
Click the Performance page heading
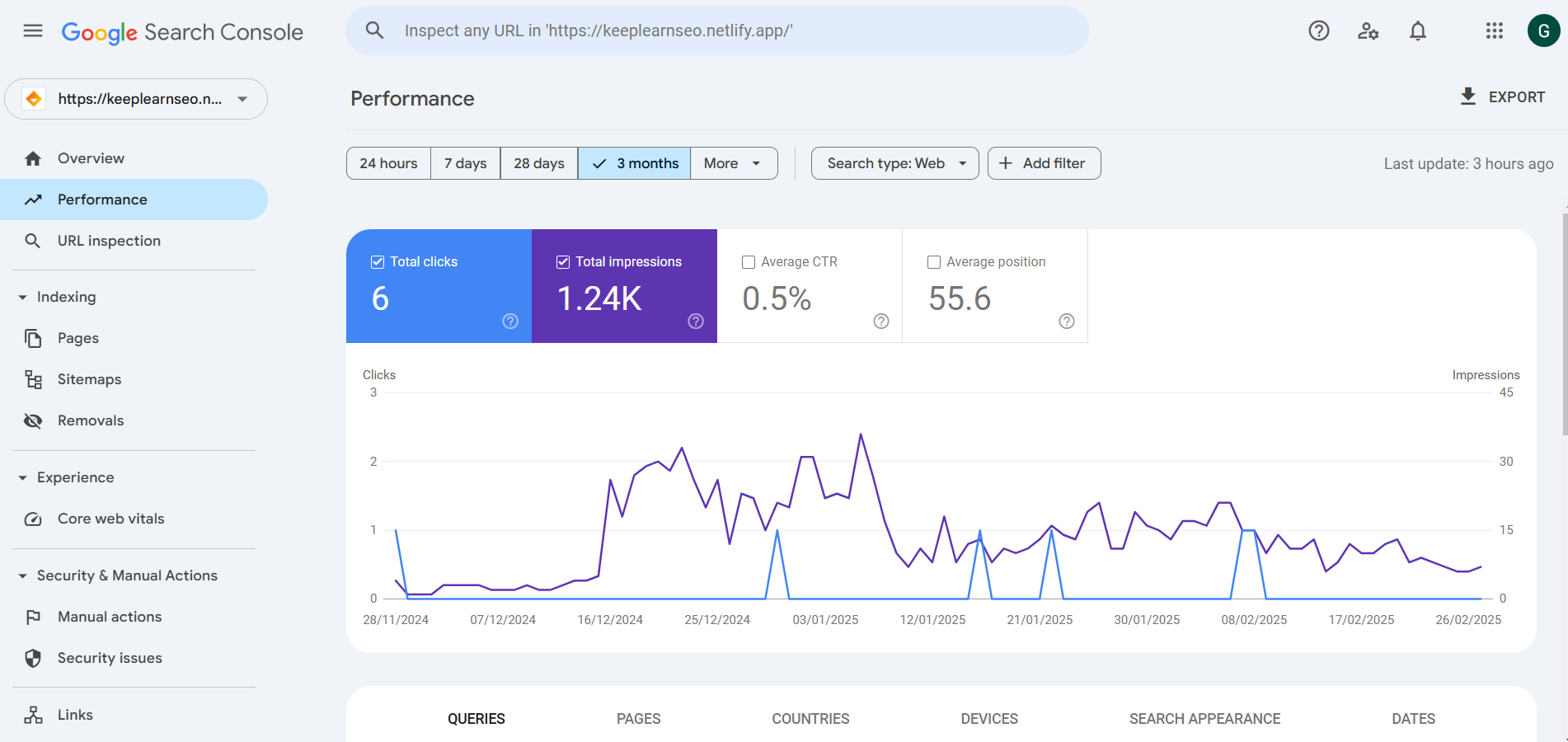click(x=412, y=99)
